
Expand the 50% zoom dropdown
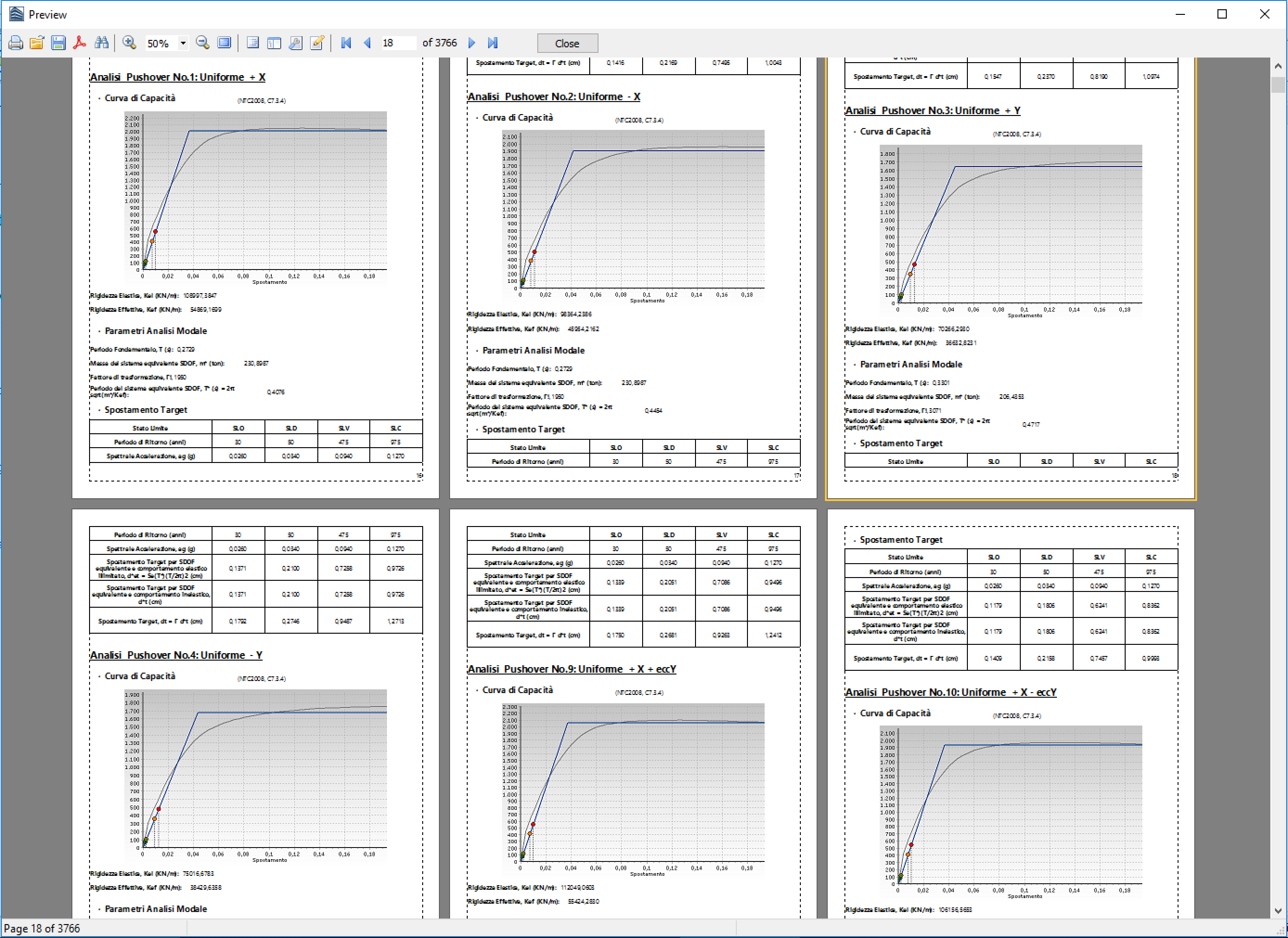click(x=183, y=43)
